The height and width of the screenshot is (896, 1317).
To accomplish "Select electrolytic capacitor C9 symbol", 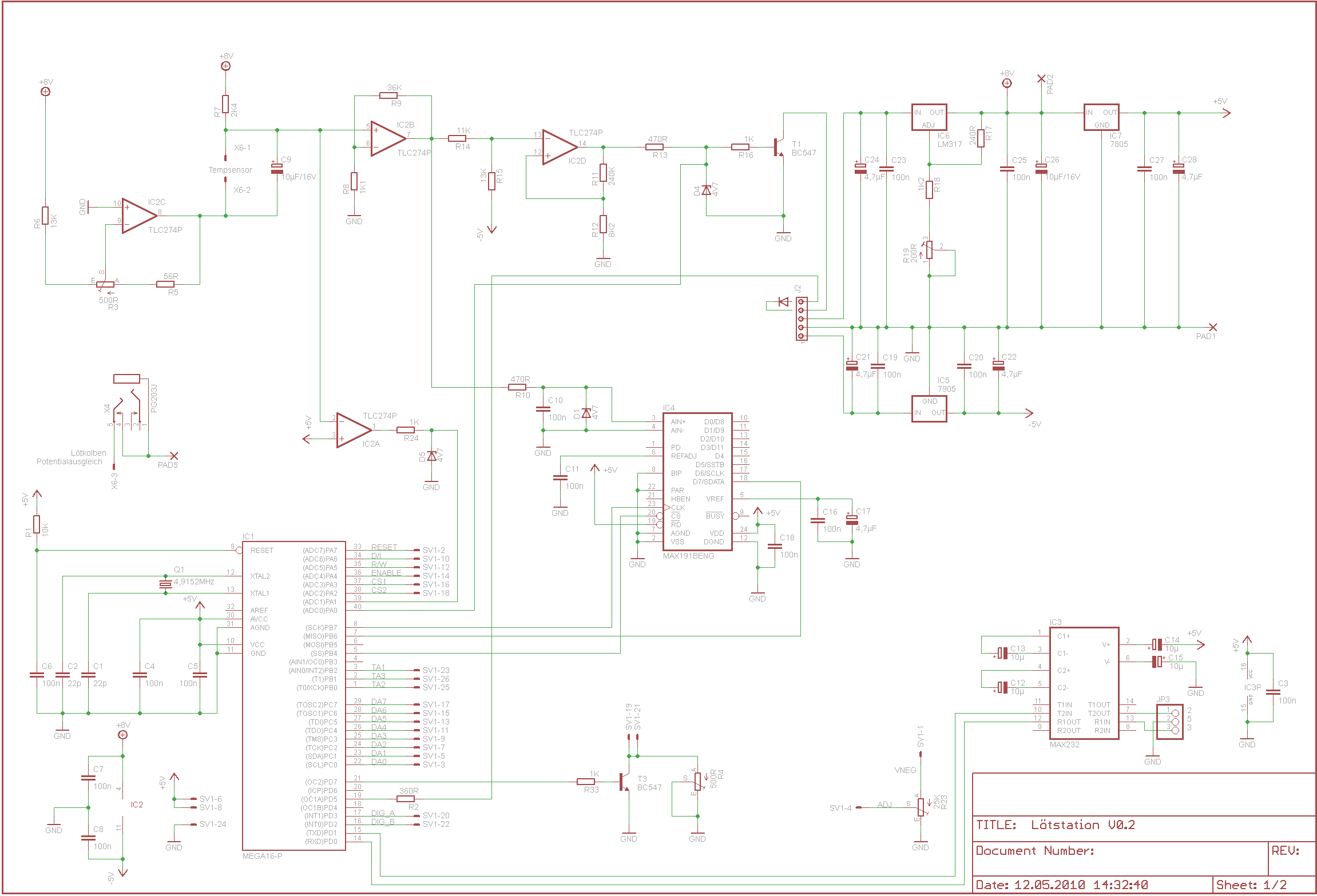I will [x=277, y=169].
